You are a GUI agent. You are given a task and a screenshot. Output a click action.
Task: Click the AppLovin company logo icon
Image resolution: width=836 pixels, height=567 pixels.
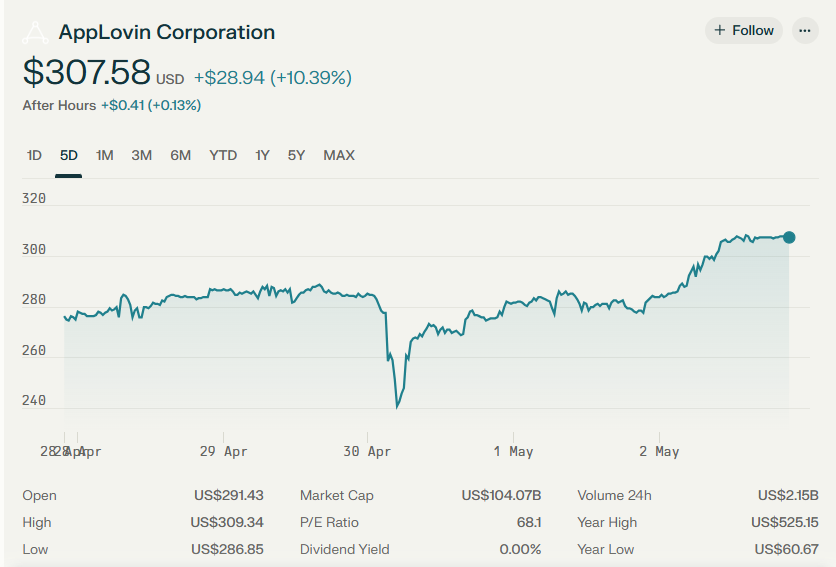(x=35, y=33)
